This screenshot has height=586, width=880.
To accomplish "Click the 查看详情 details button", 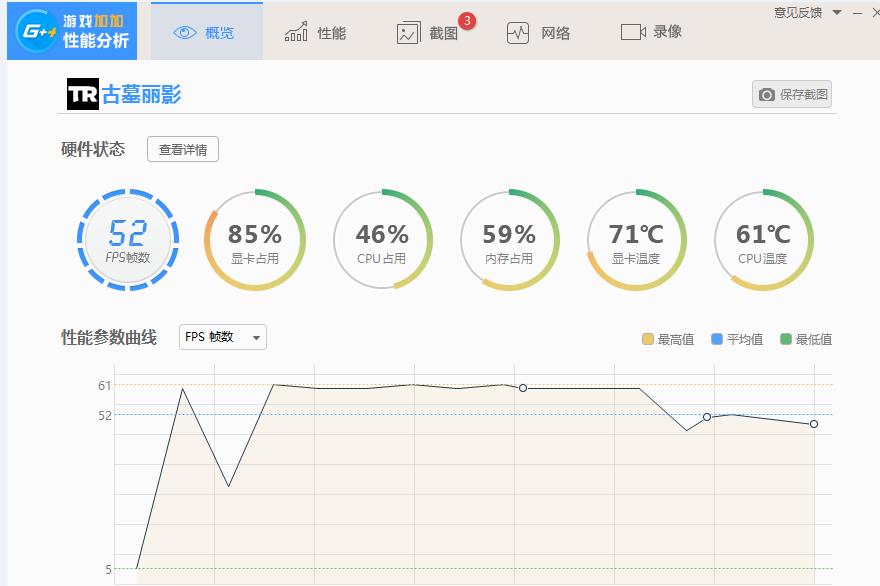I will point(182,149).
